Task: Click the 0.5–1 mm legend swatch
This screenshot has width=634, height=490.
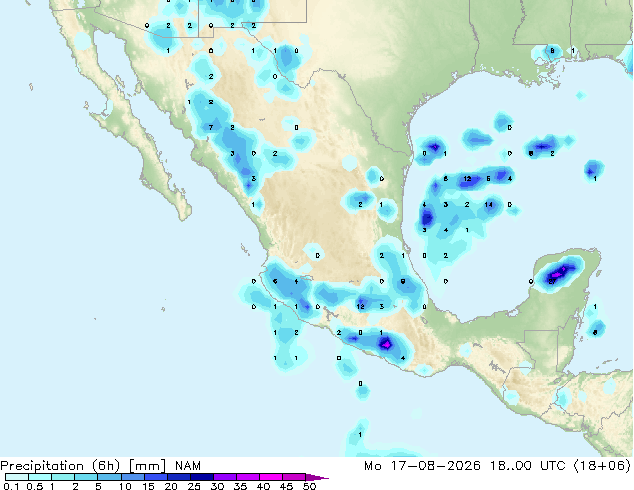Action: 40,477
